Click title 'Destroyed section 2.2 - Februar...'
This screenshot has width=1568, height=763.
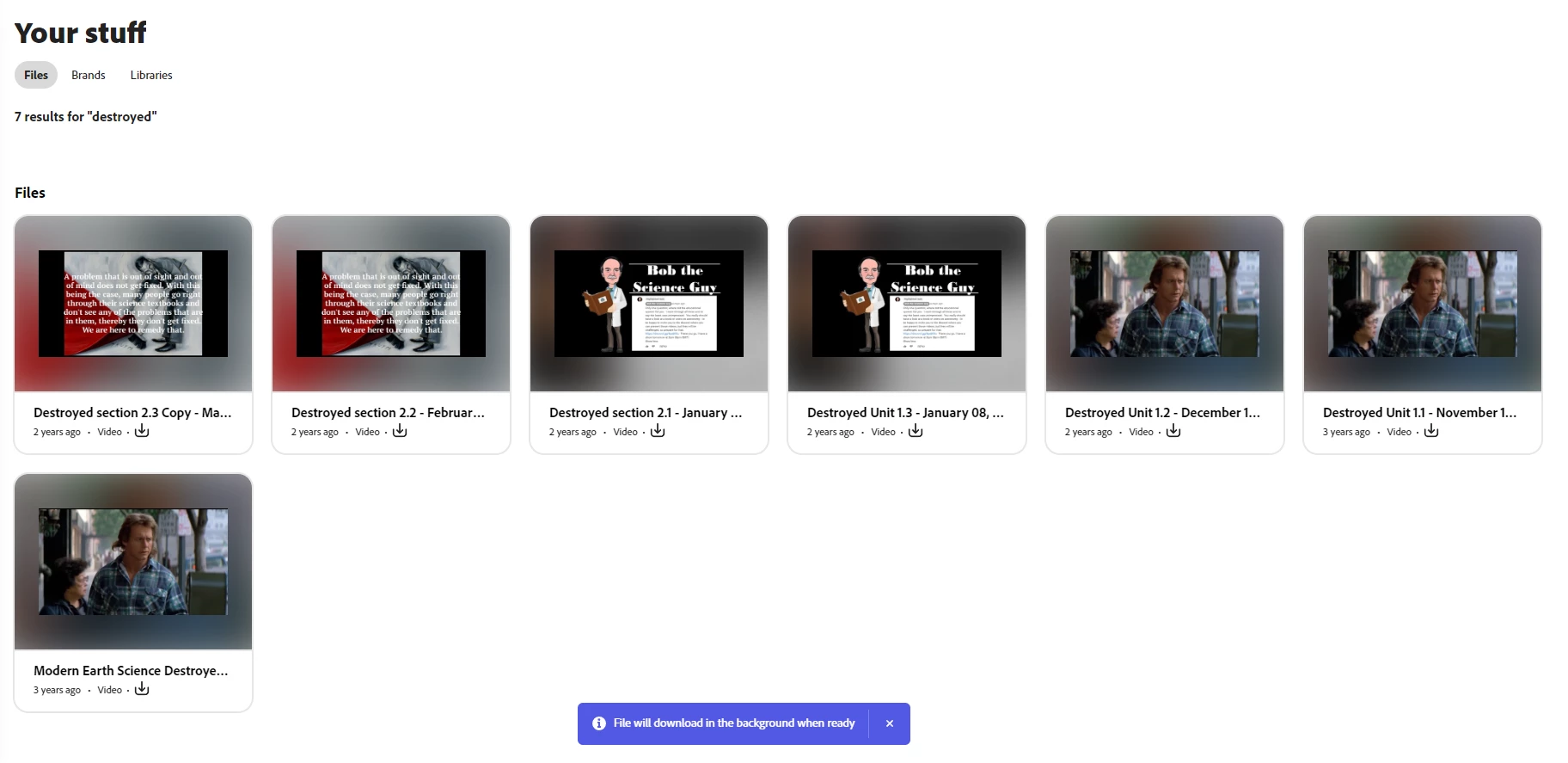(x=389, y=413)
